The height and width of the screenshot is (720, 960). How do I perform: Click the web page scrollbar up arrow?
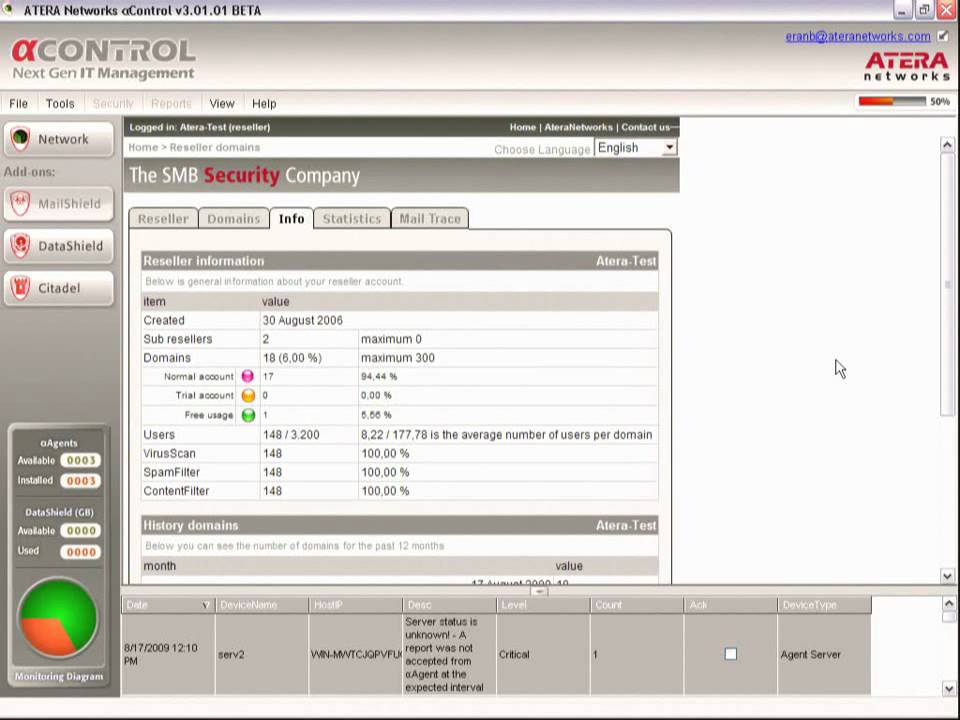(x=947, y=145)
